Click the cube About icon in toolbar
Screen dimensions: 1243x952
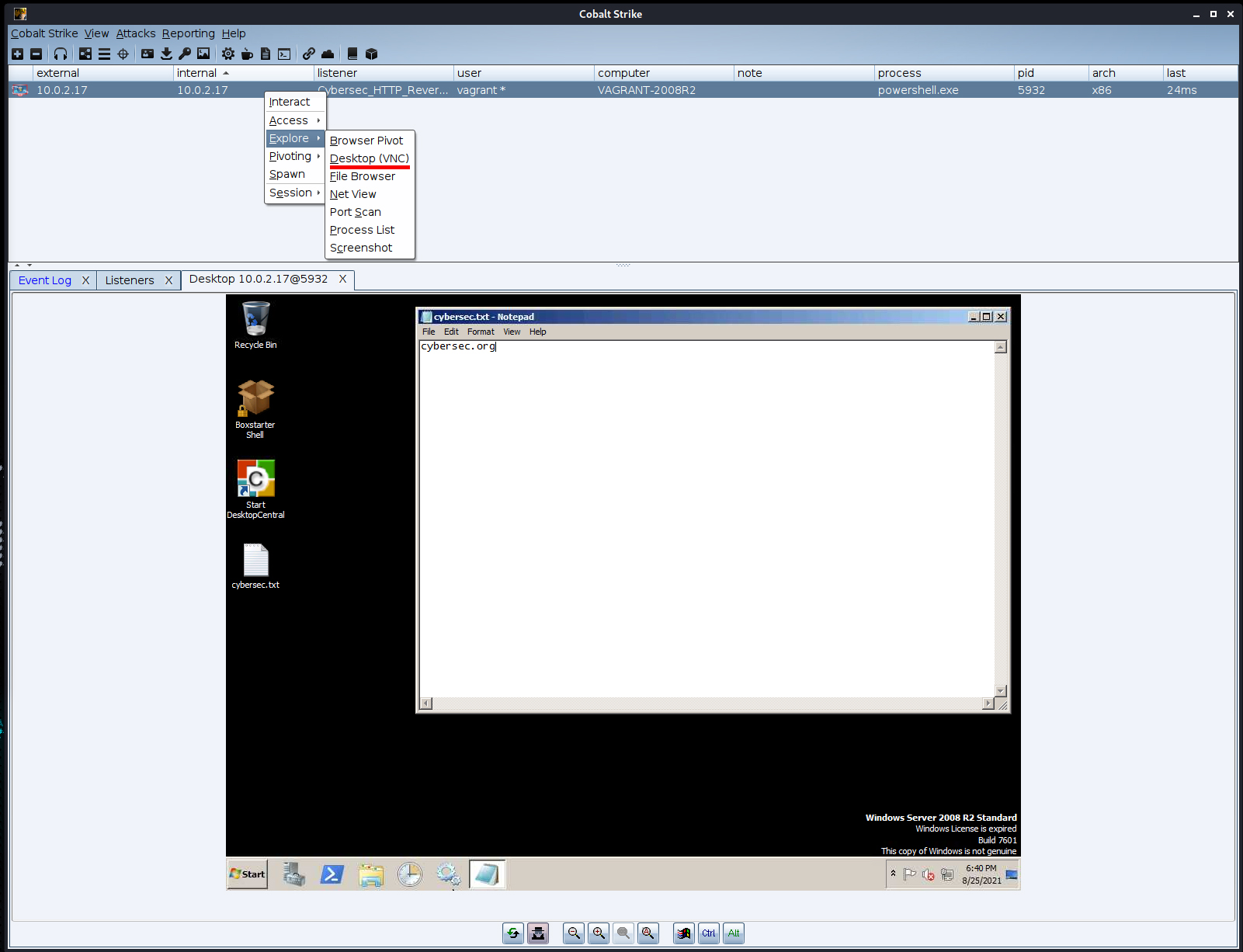(x=371, y=54)
